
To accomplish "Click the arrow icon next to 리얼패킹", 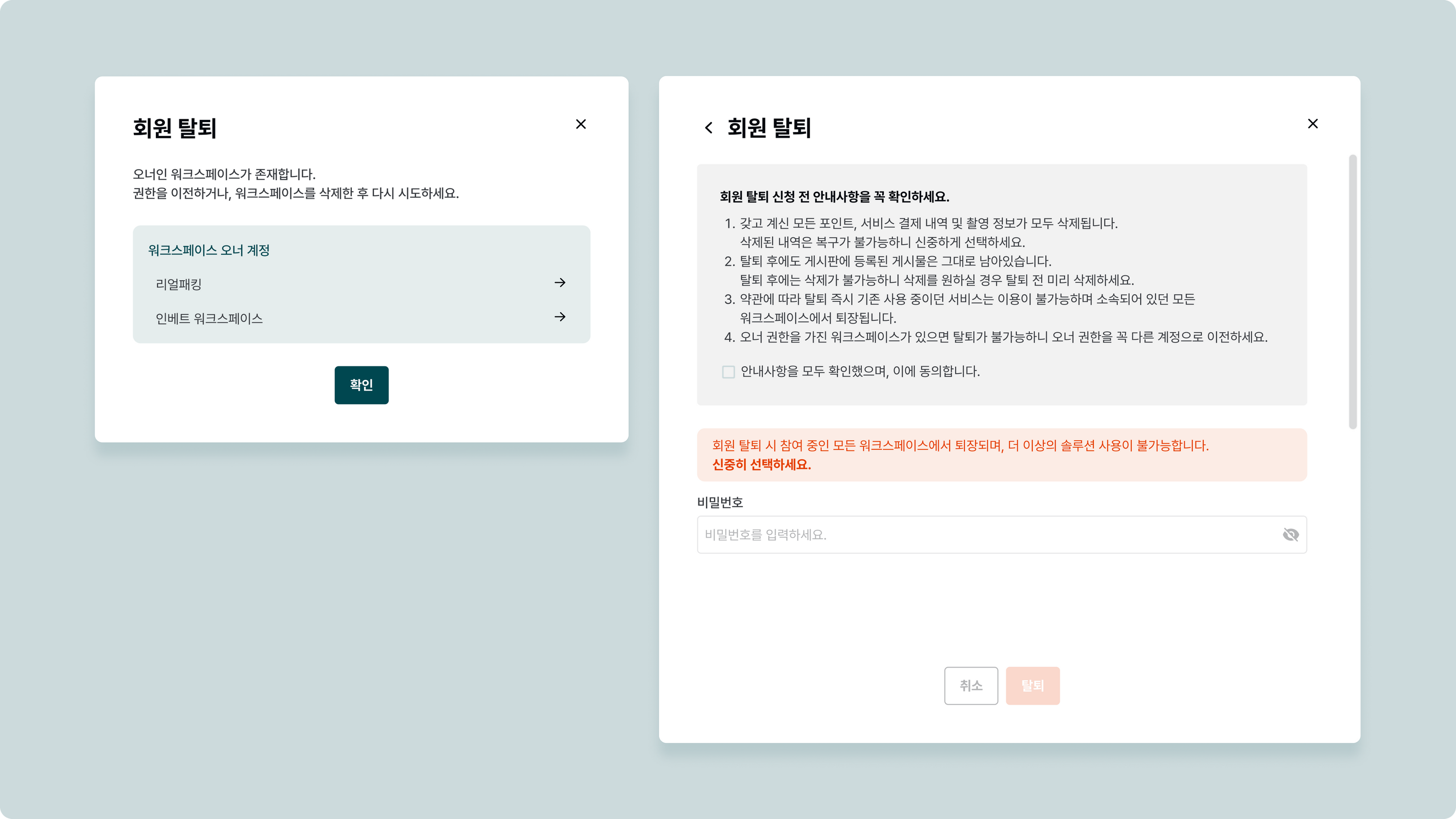I will 560,282.
